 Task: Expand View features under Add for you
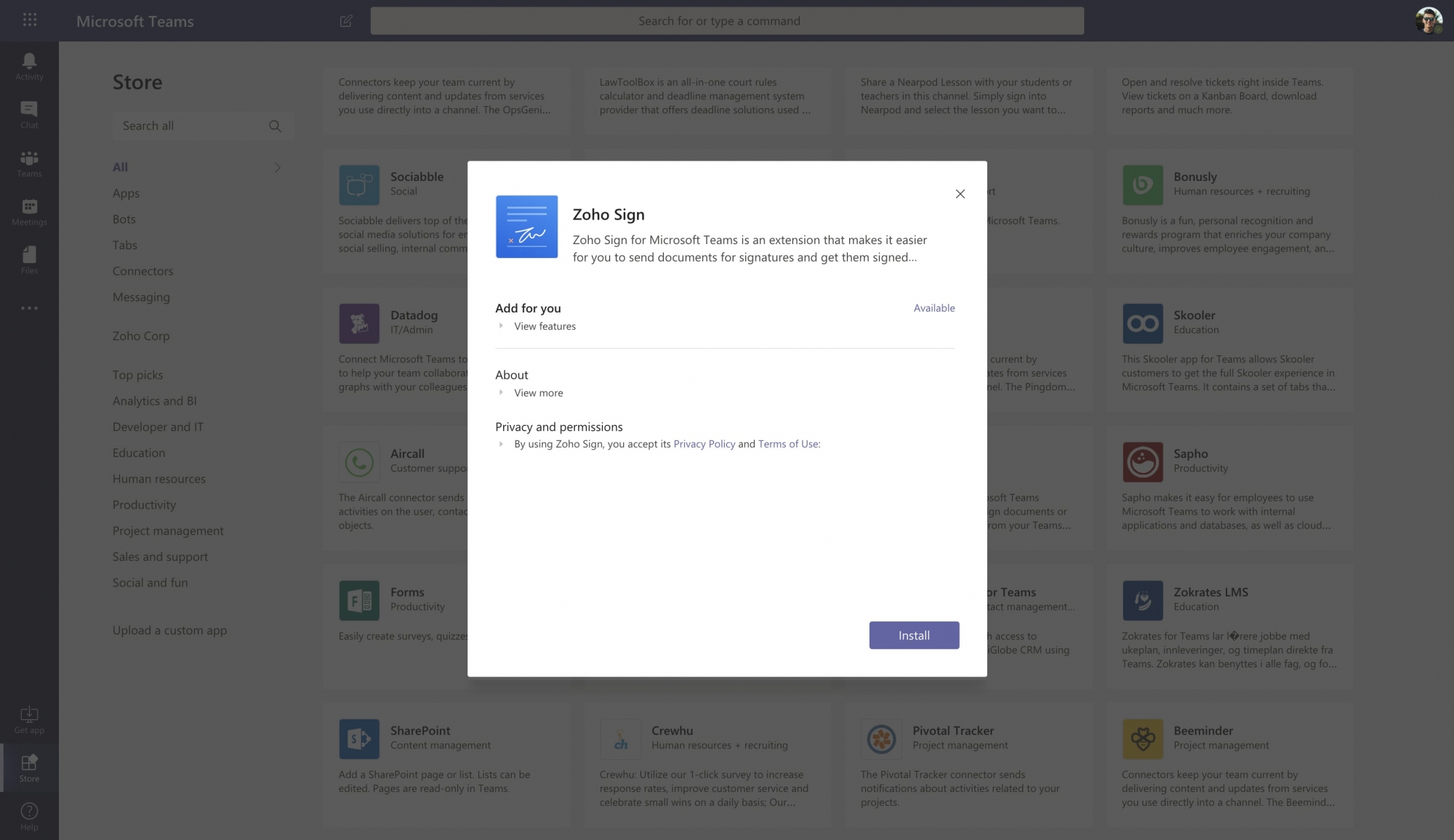[x=545, y=326]
